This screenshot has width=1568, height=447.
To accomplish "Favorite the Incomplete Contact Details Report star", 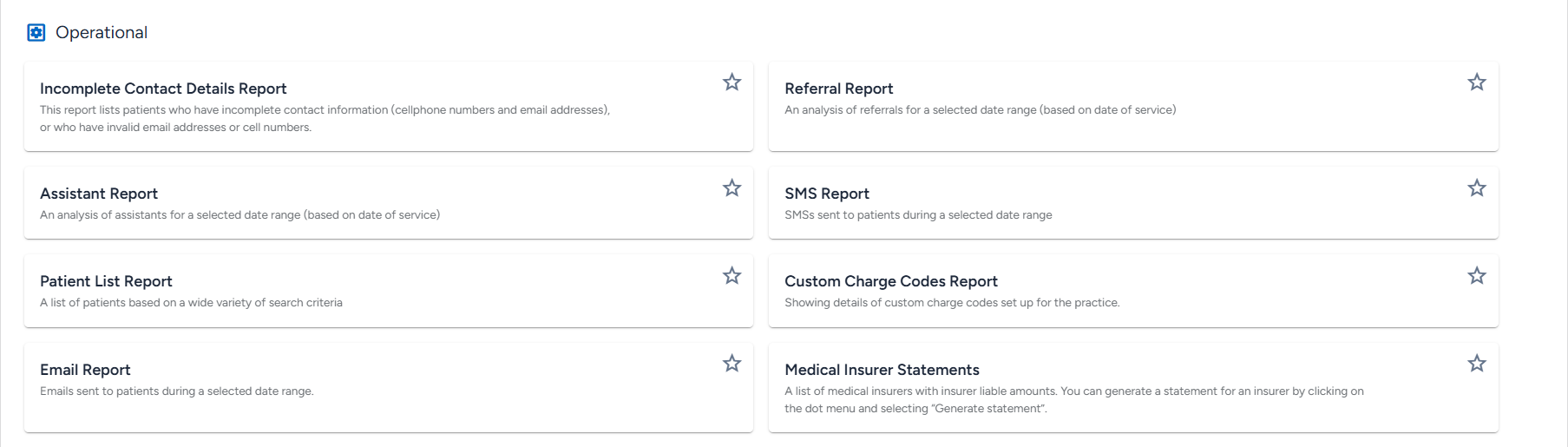I will (732, 82).
